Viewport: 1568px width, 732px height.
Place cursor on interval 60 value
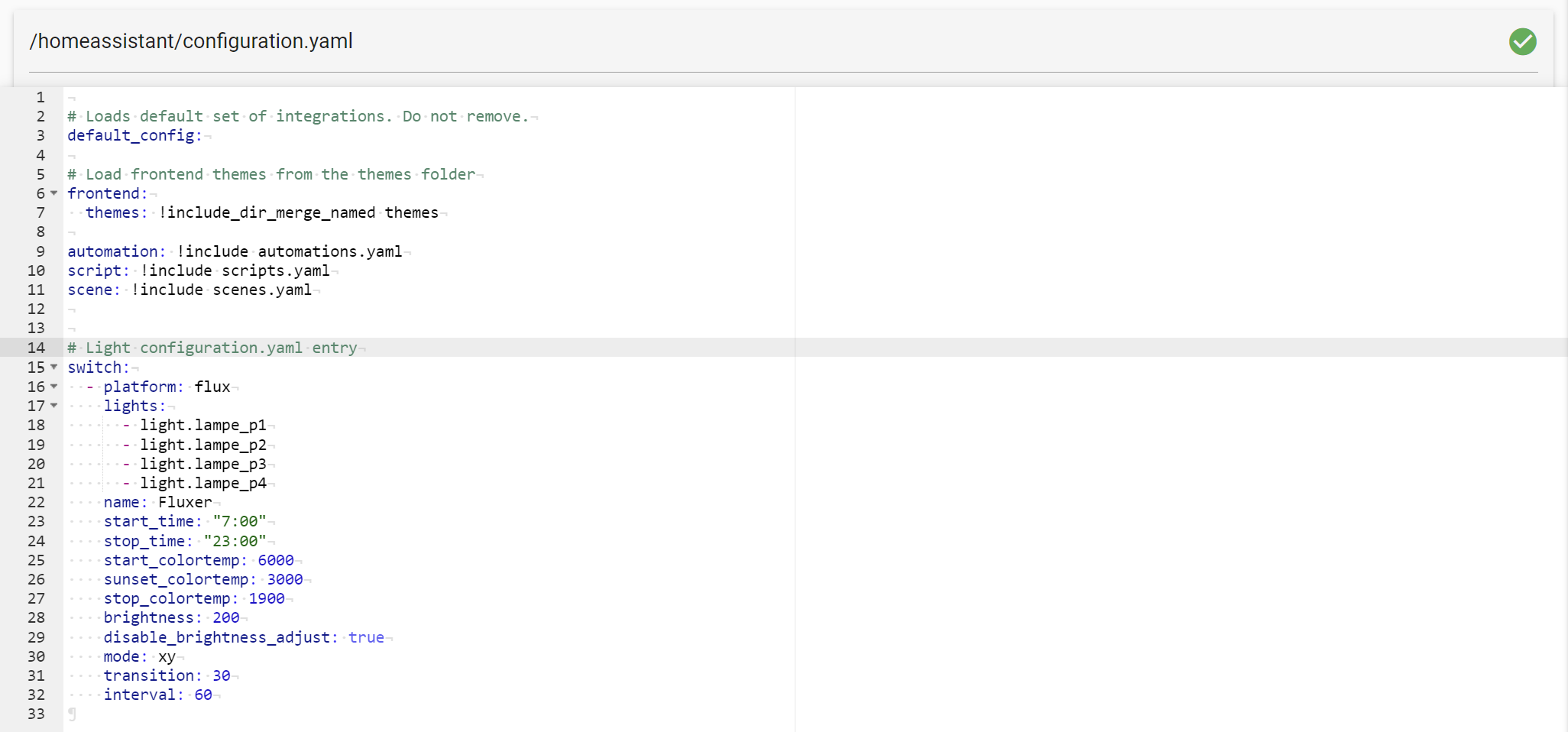(202, 695)
